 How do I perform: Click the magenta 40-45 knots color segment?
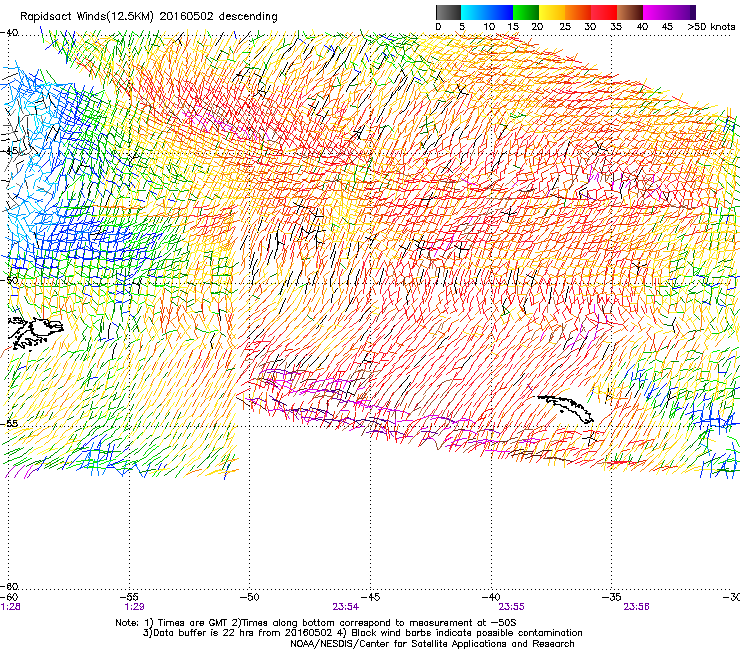(x=656, y=12)
